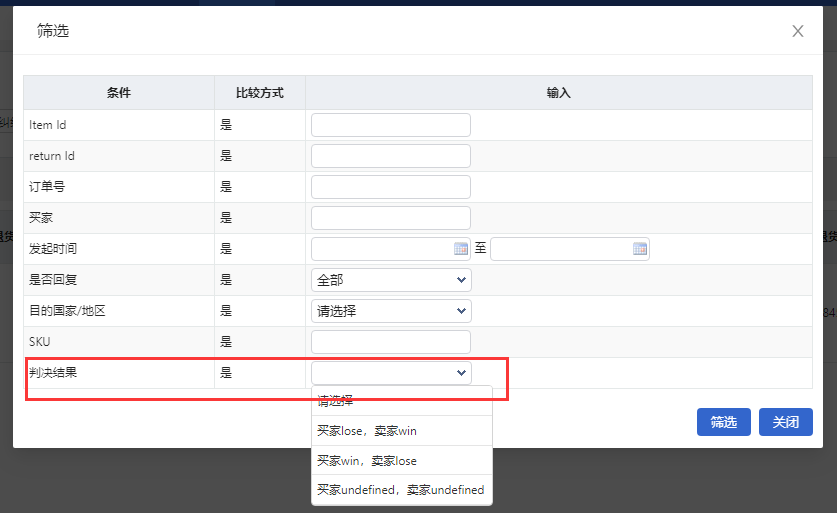Select option 买家win，卖家lose

point(401,461)
